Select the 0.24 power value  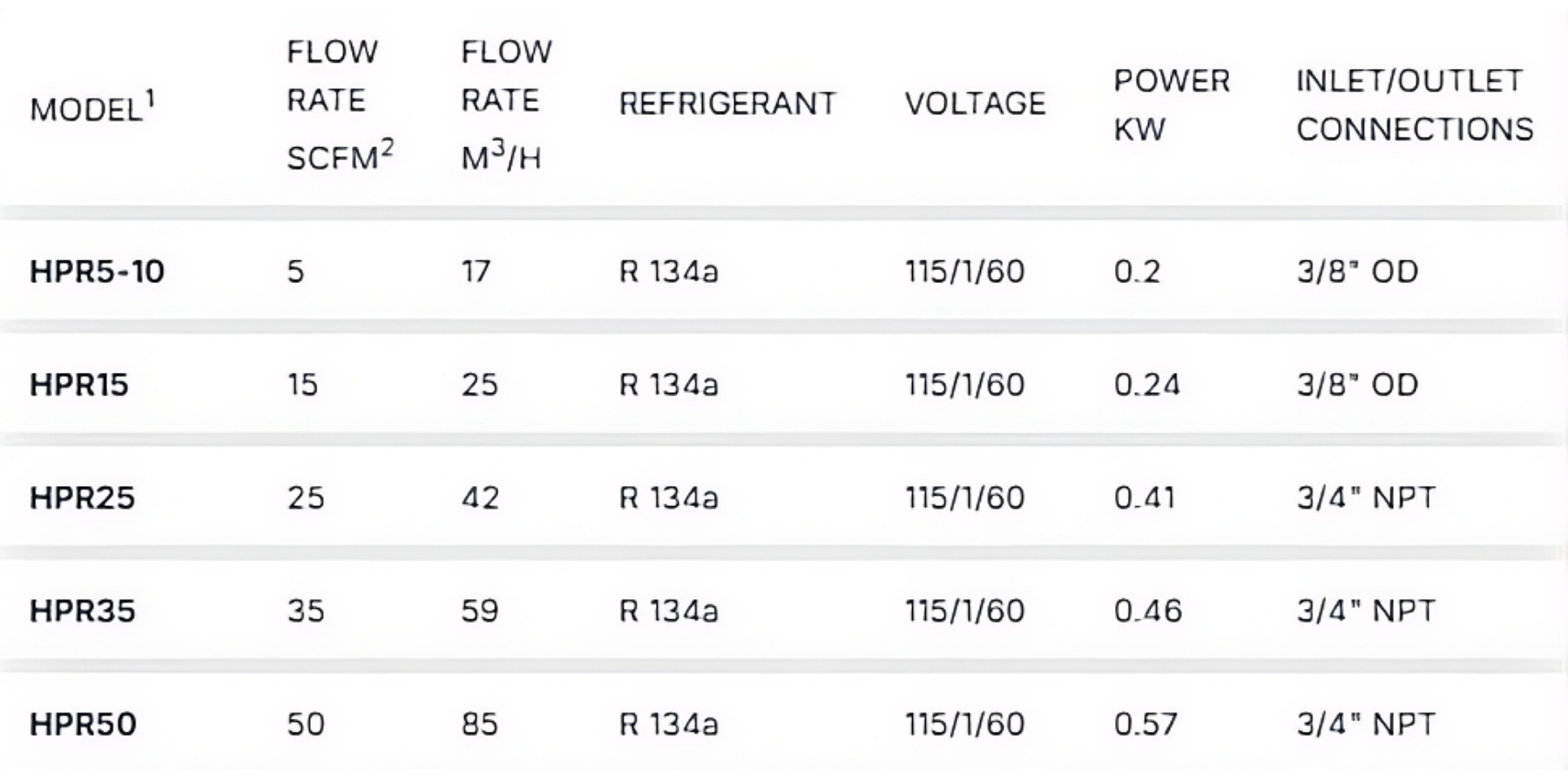click(x=1146, y=384)
